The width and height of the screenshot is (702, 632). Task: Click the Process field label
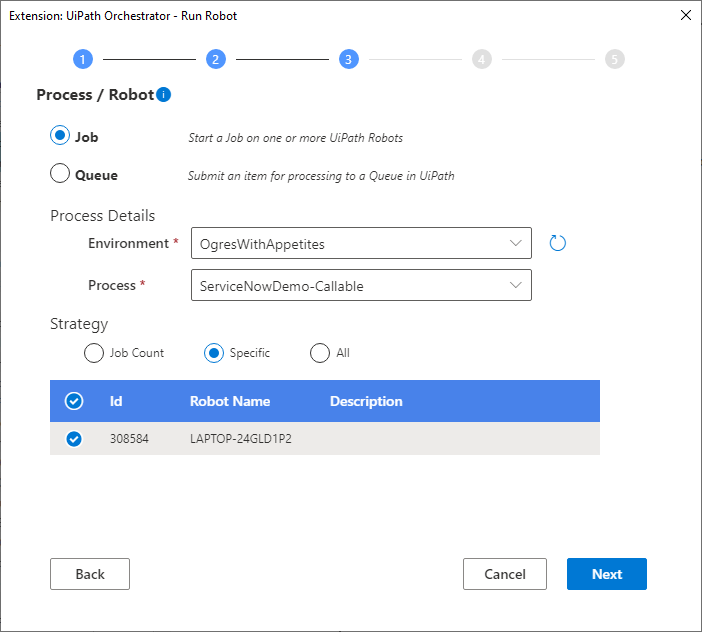point(111,285)
